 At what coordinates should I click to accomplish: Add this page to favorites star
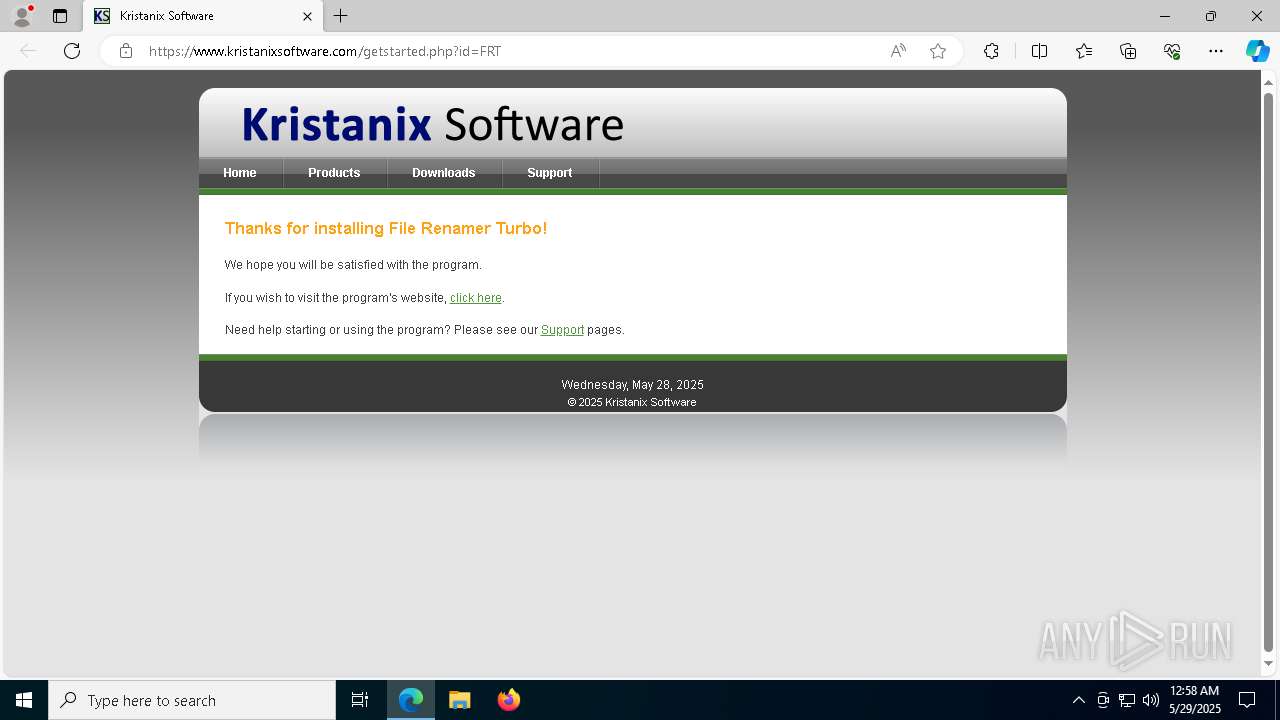(938, 51)
